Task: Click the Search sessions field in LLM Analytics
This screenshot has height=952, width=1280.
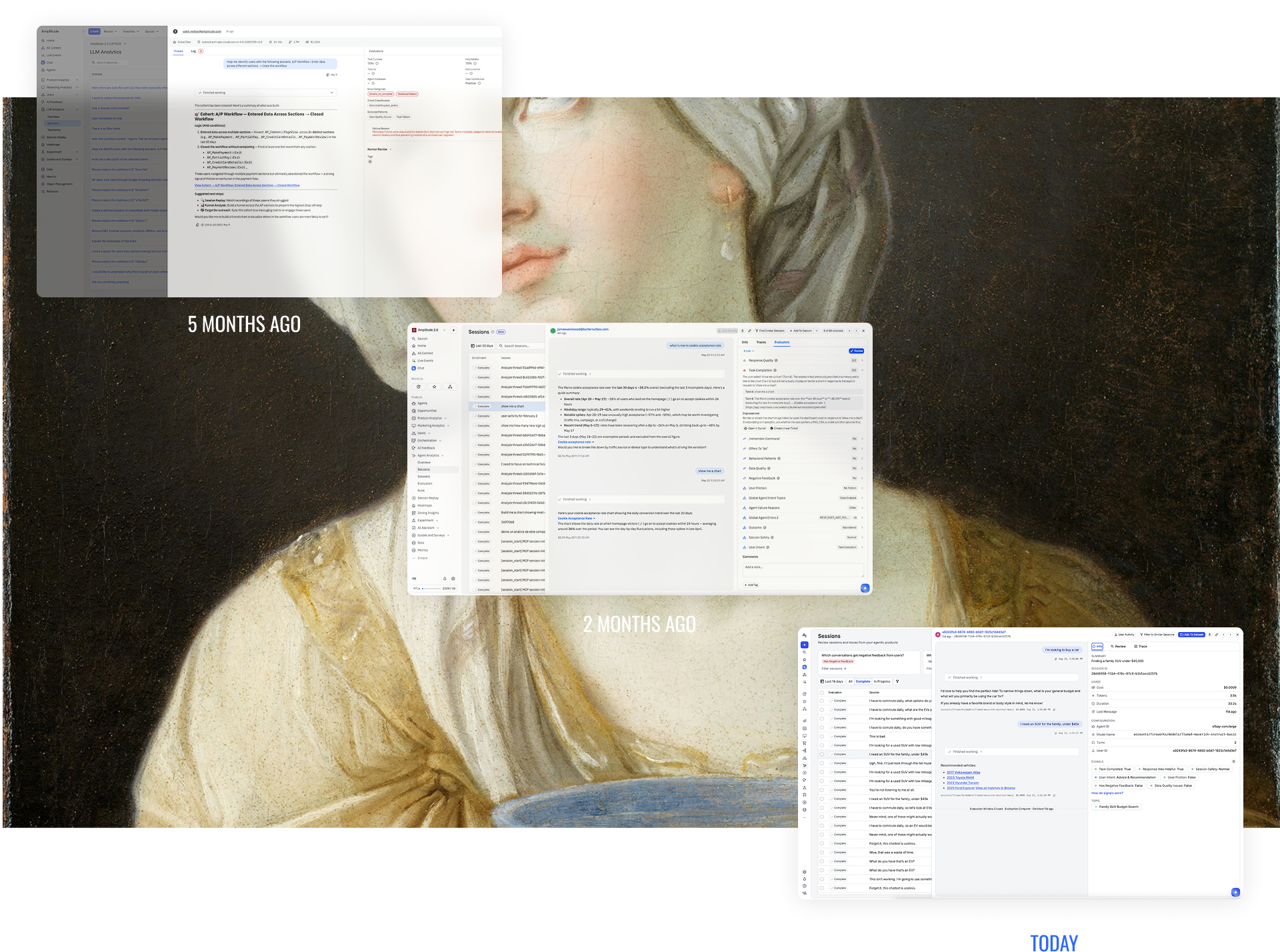Action: [109, 63]
